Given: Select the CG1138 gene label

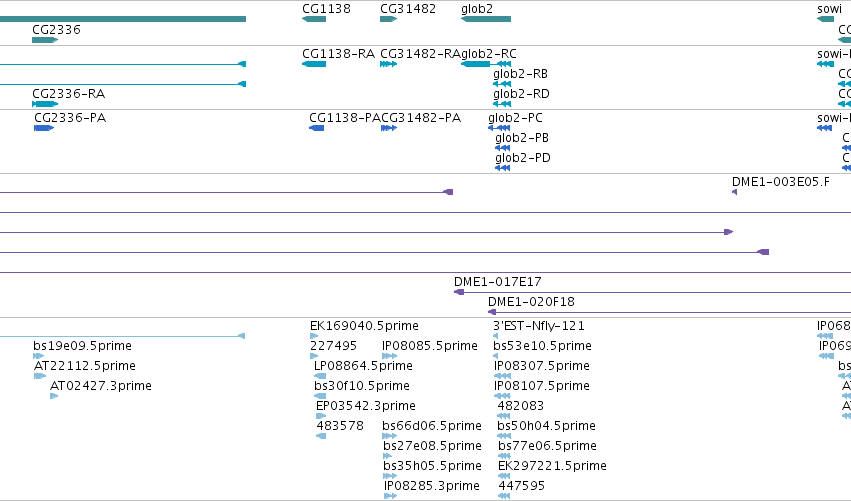Looking at the screenshot, I should pos(326,9).
